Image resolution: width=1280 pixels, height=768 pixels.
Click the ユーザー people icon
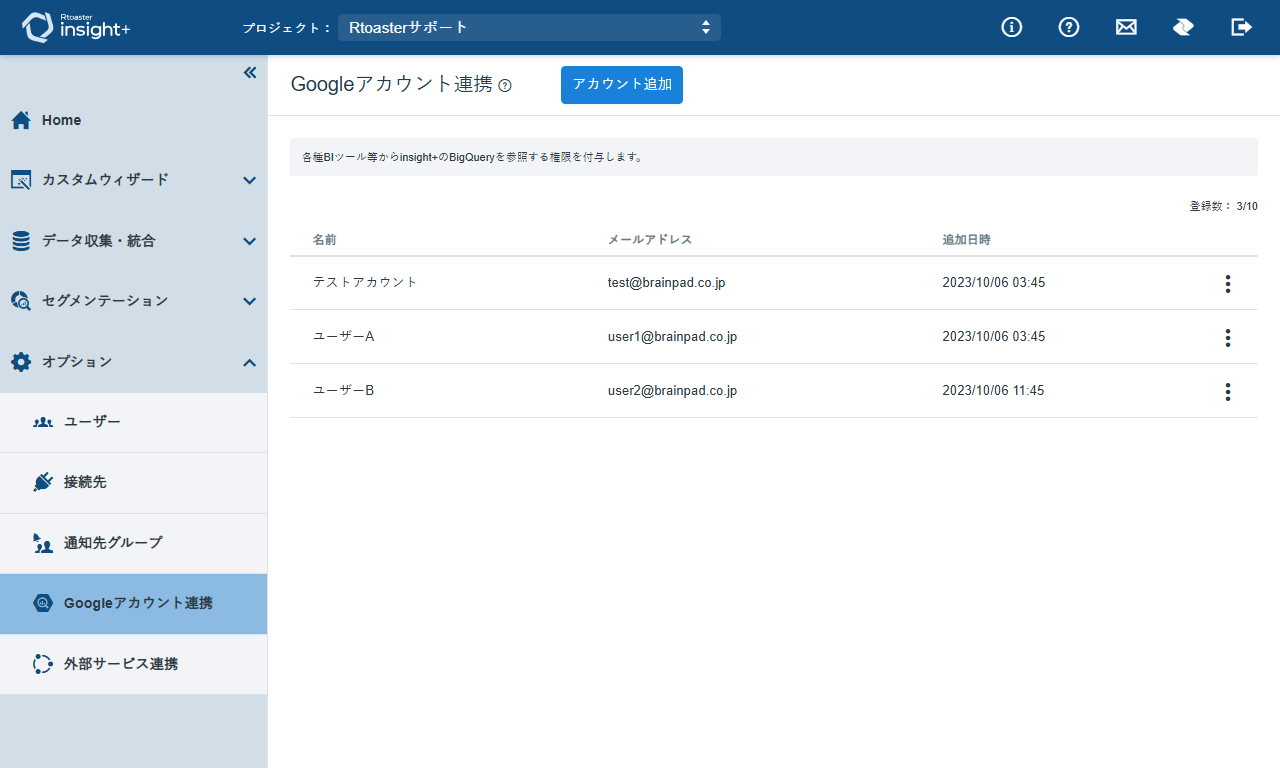pos(43,422)
